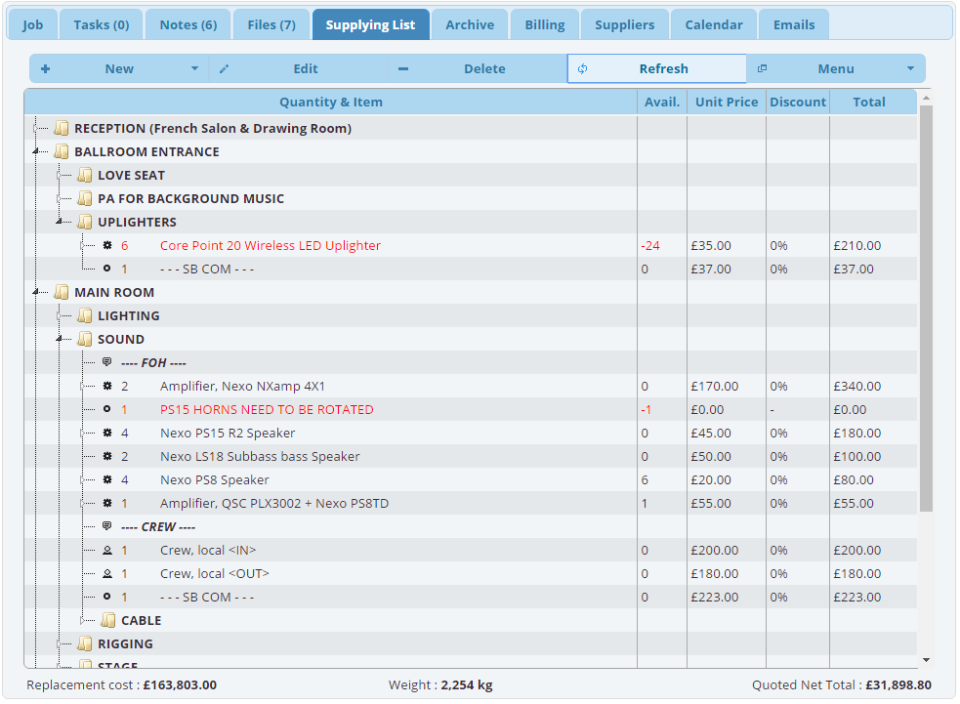Click the plus icon on the New button
The width and height of the screenshot is (960, 704).
click(45, 69)
